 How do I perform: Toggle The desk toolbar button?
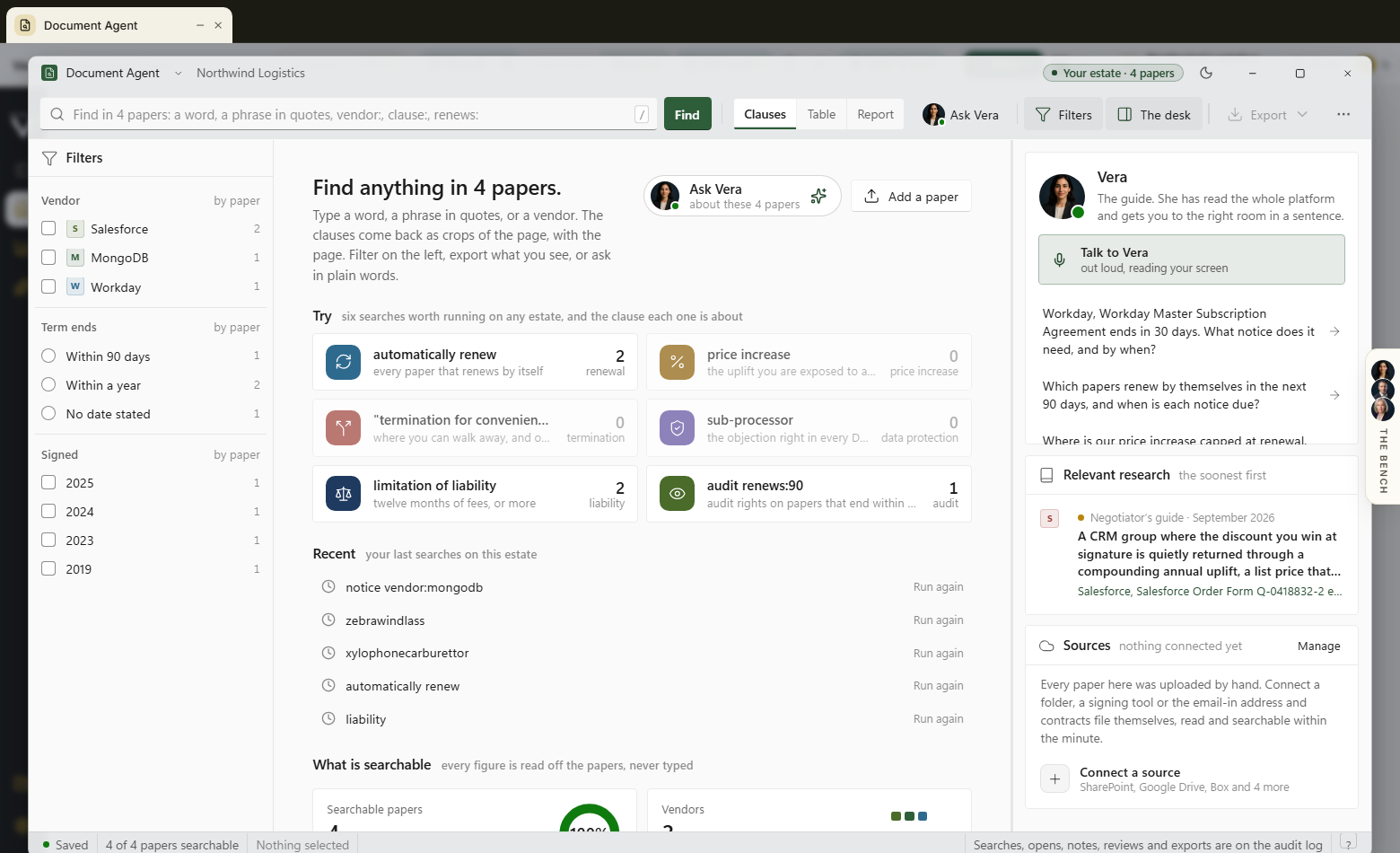pos(1154,114)
